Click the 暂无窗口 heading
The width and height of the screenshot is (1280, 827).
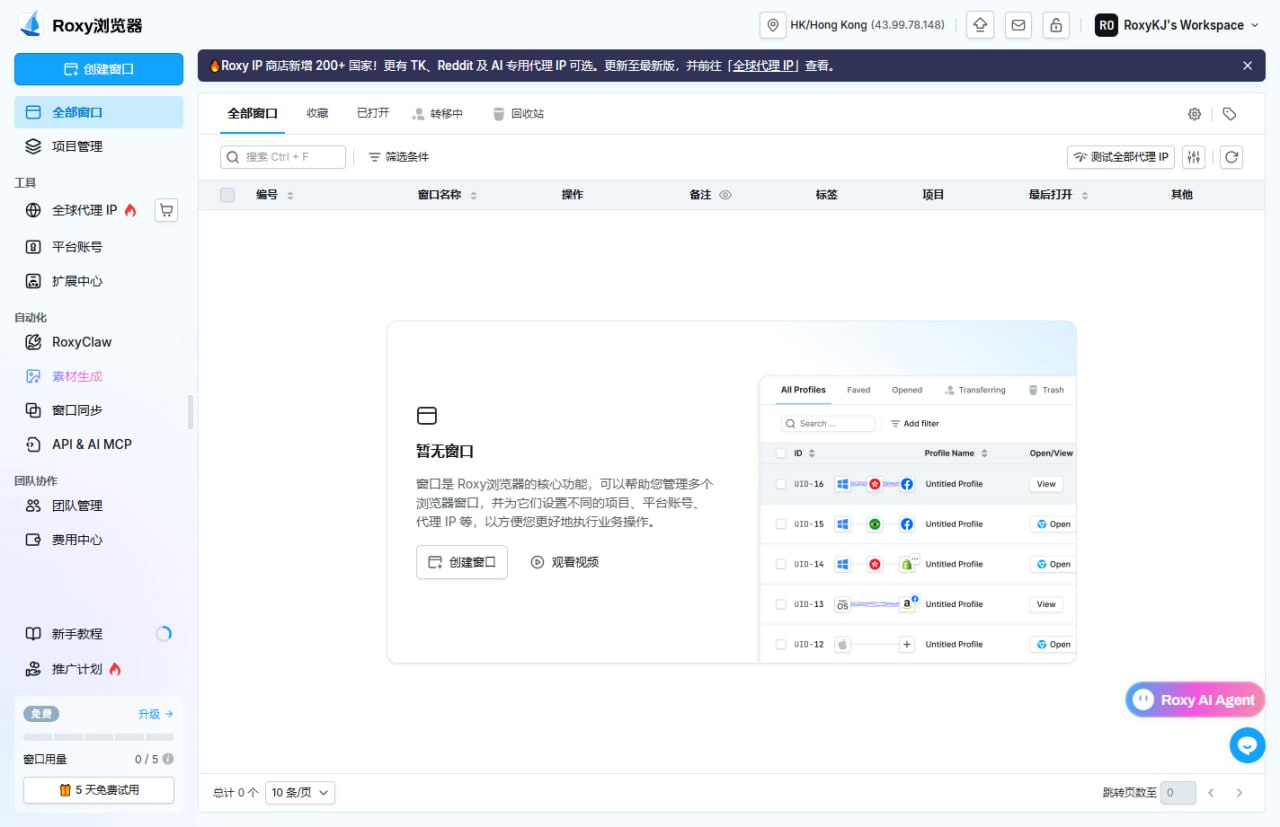coord(445,451)
